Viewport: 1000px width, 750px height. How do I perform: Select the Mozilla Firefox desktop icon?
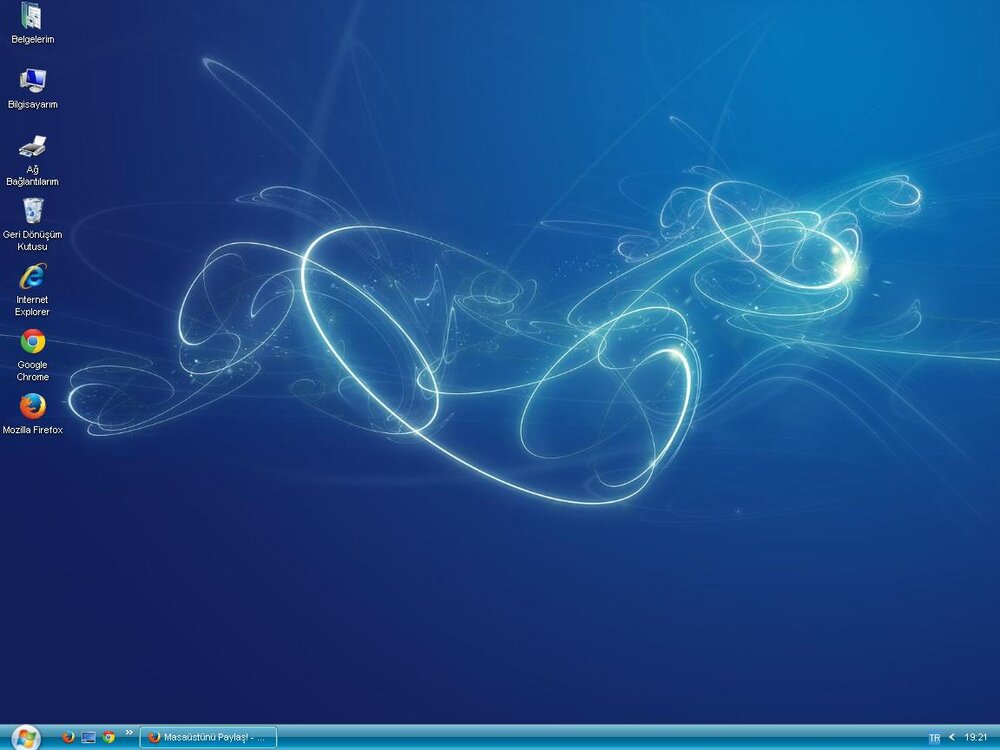pyautogui.click(x=32, y=406)
